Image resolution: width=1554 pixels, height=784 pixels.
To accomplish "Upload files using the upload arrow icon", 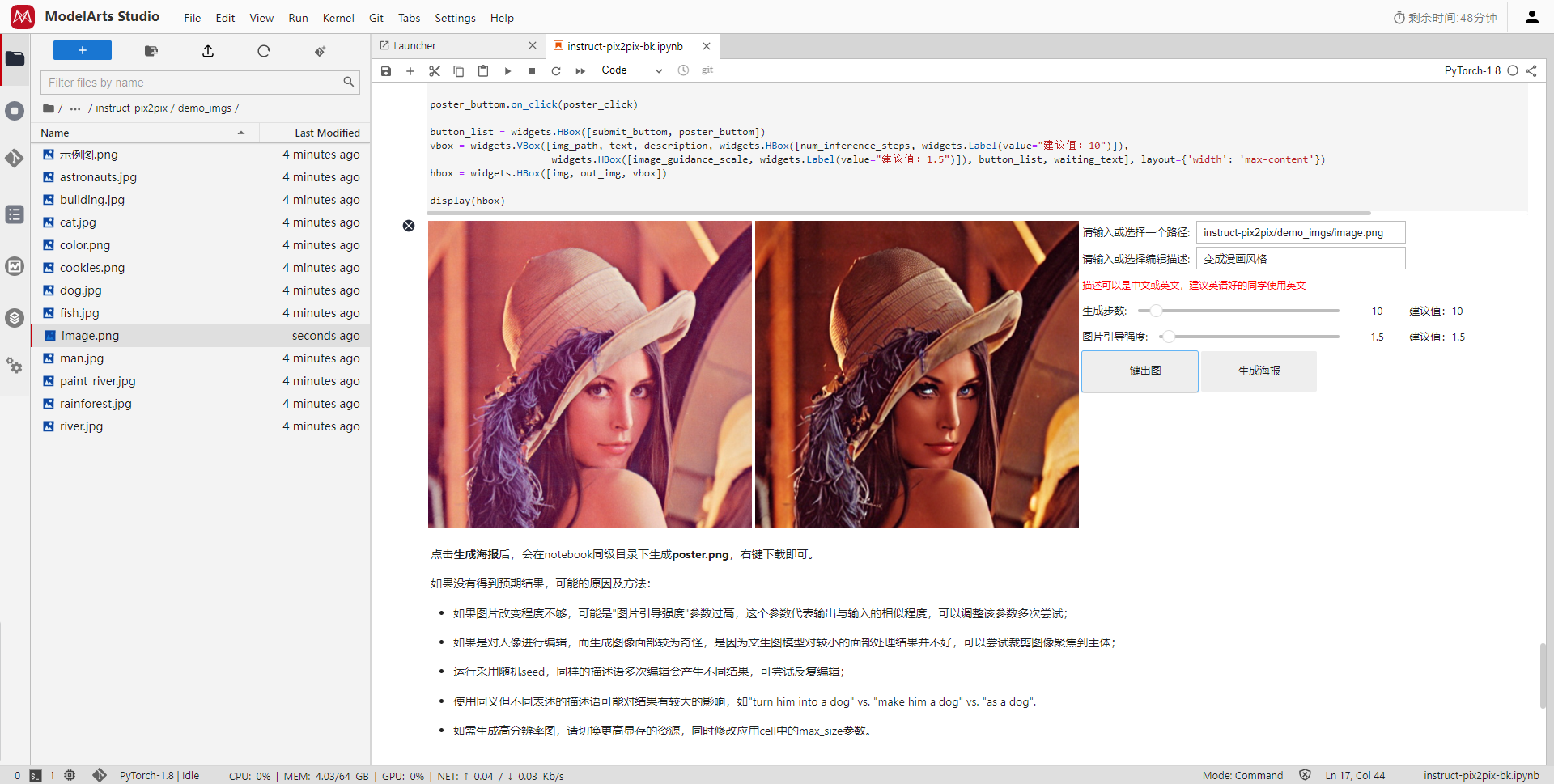I will pos(208,51).
